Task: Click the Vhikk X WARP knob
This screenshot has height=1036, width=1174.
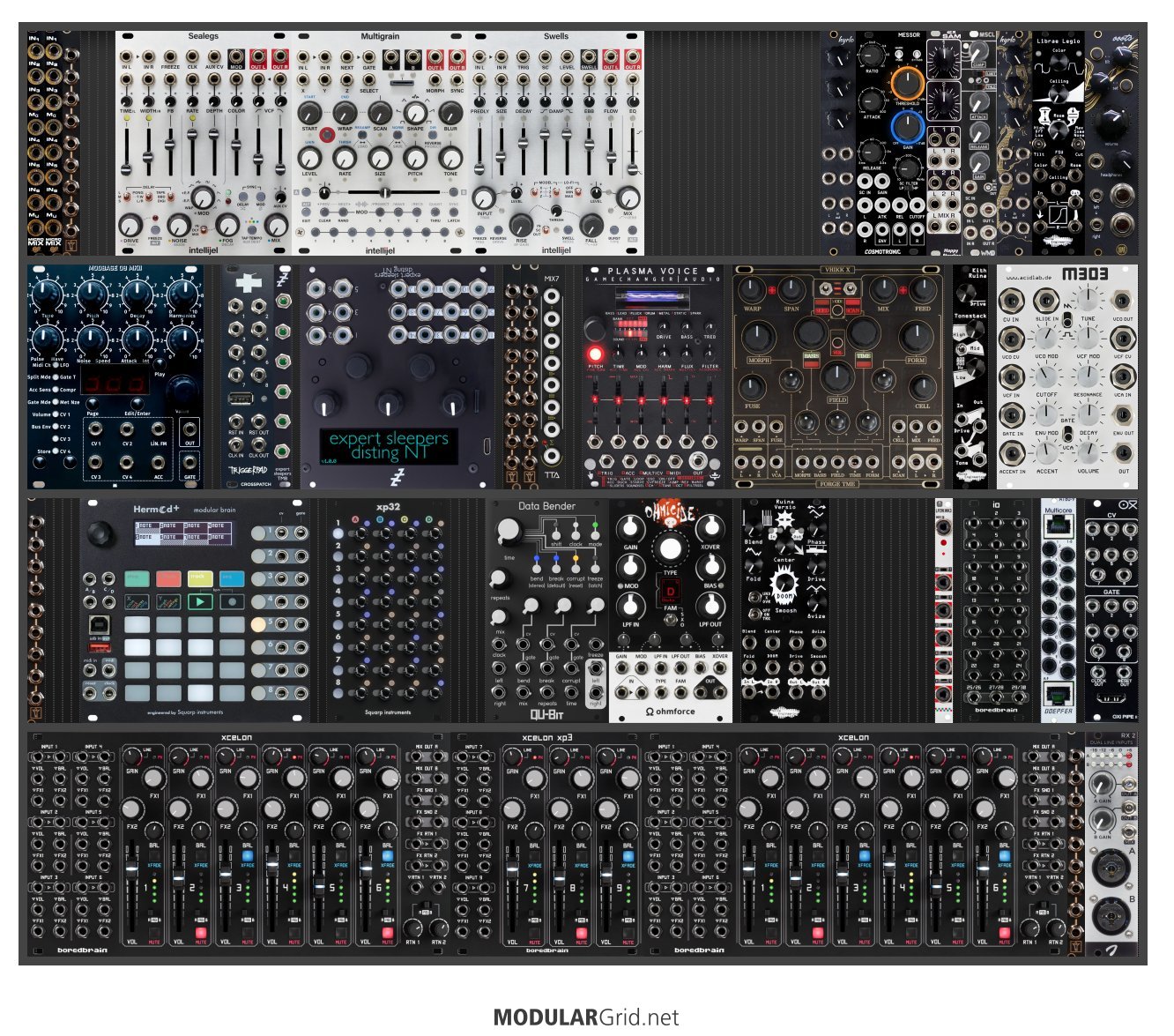Action: [752, 288]
